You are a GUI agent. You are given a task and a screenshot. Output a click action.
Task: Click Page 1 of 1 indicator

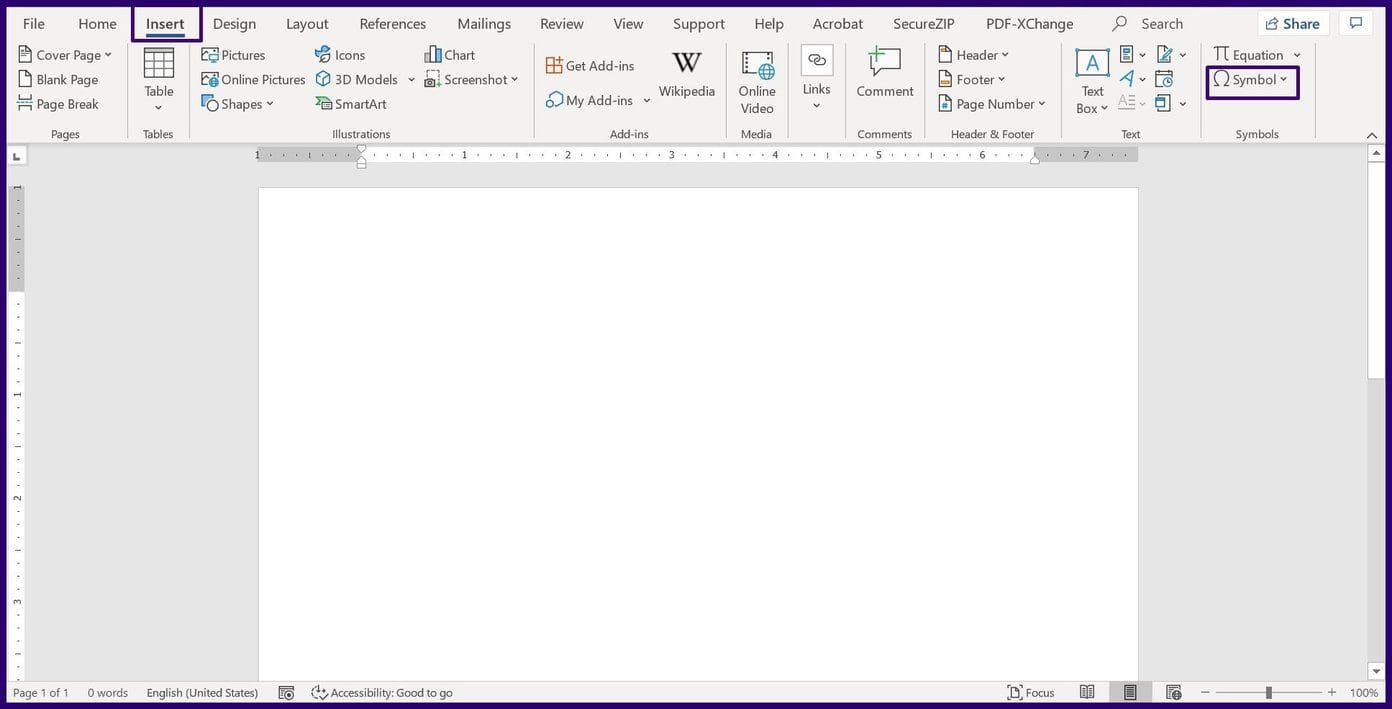point(41,692)
